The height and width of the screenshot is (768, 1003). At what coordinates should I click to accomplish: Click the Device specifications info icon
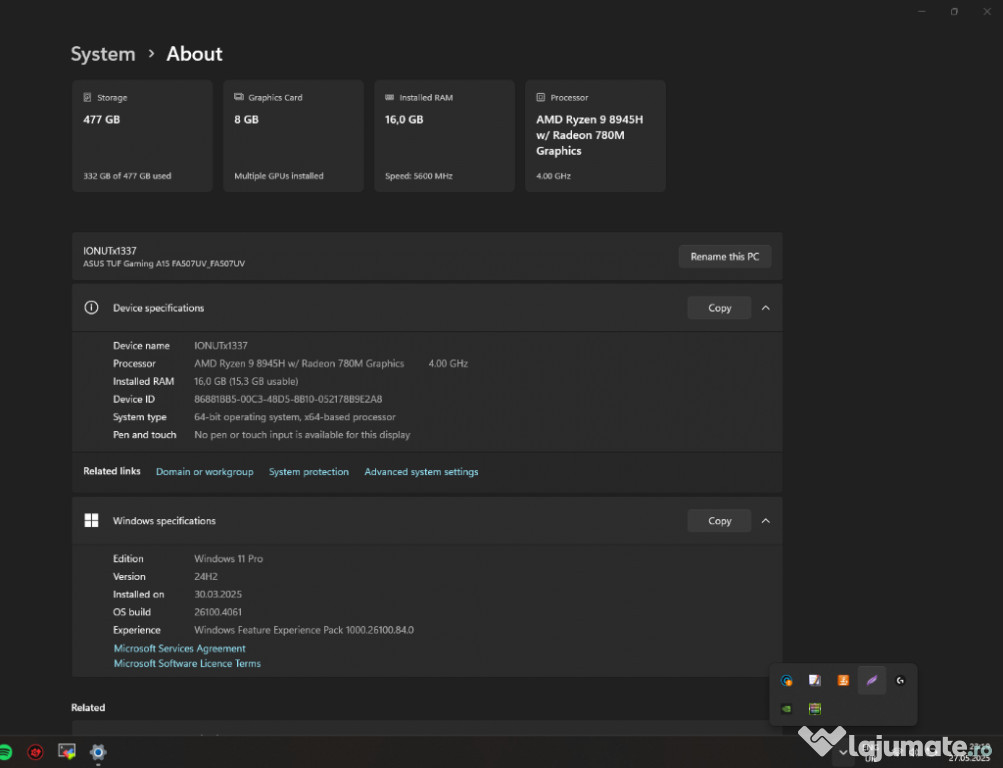[x=91, y=308]
